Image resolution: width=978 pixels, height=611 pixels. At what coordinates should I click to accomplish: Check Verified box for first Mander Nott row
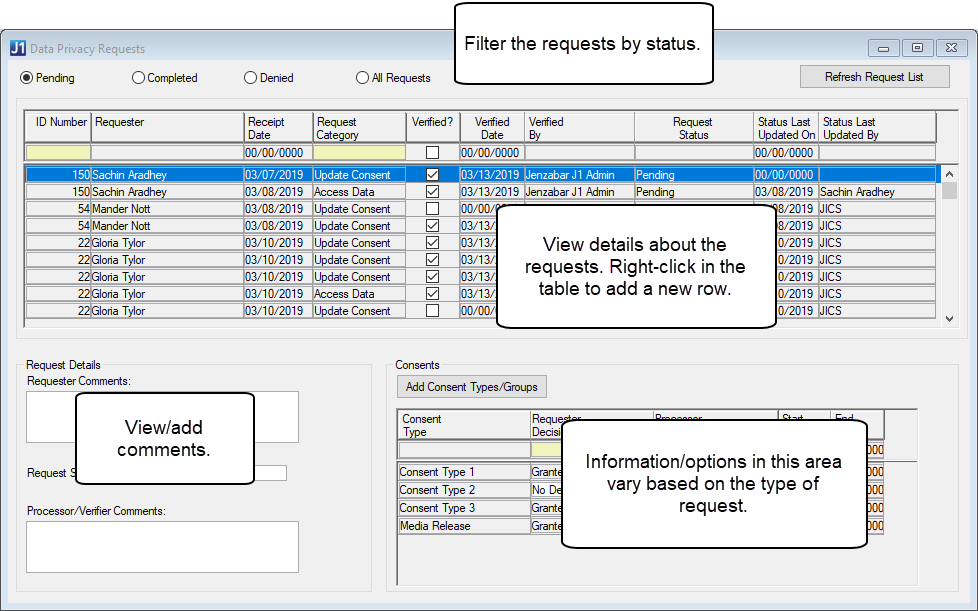(x=432, y=209)
